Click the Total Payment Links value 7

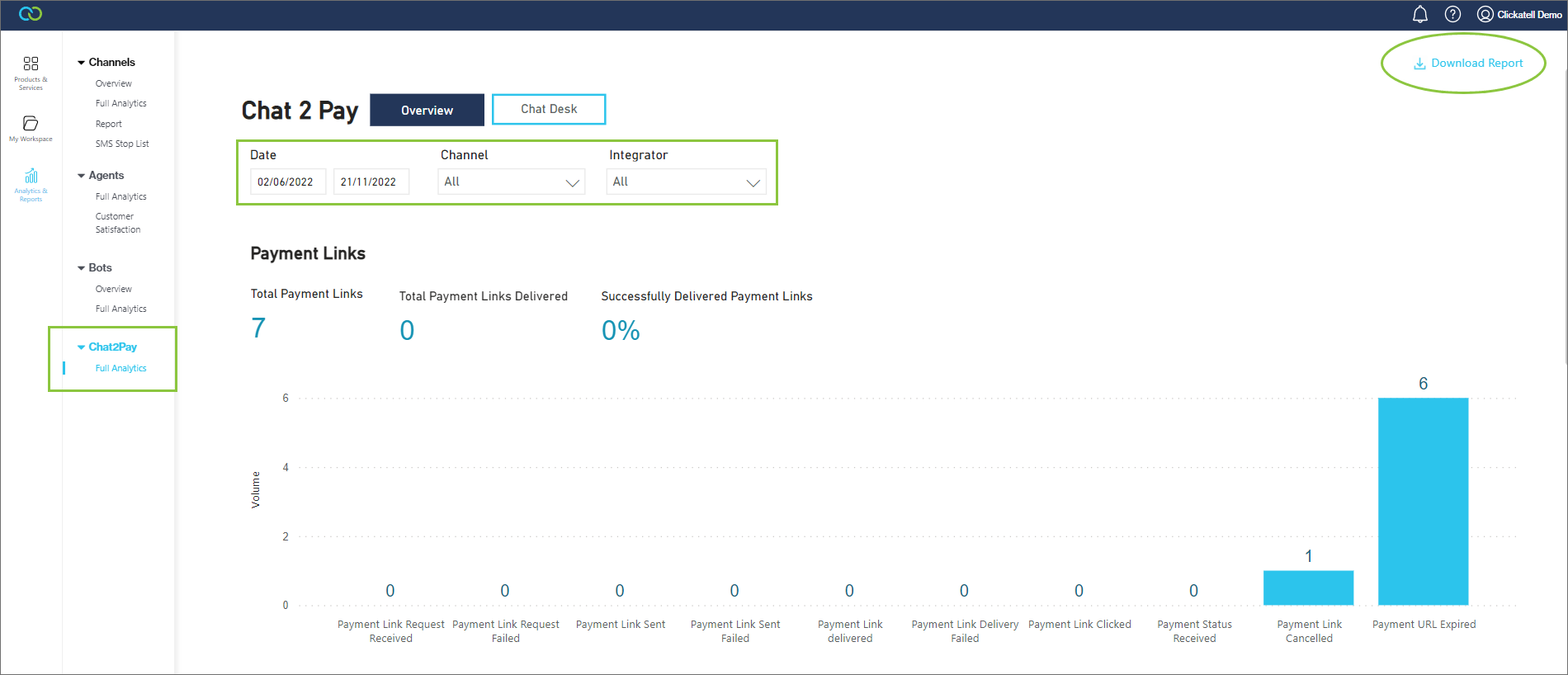point(258,328)
